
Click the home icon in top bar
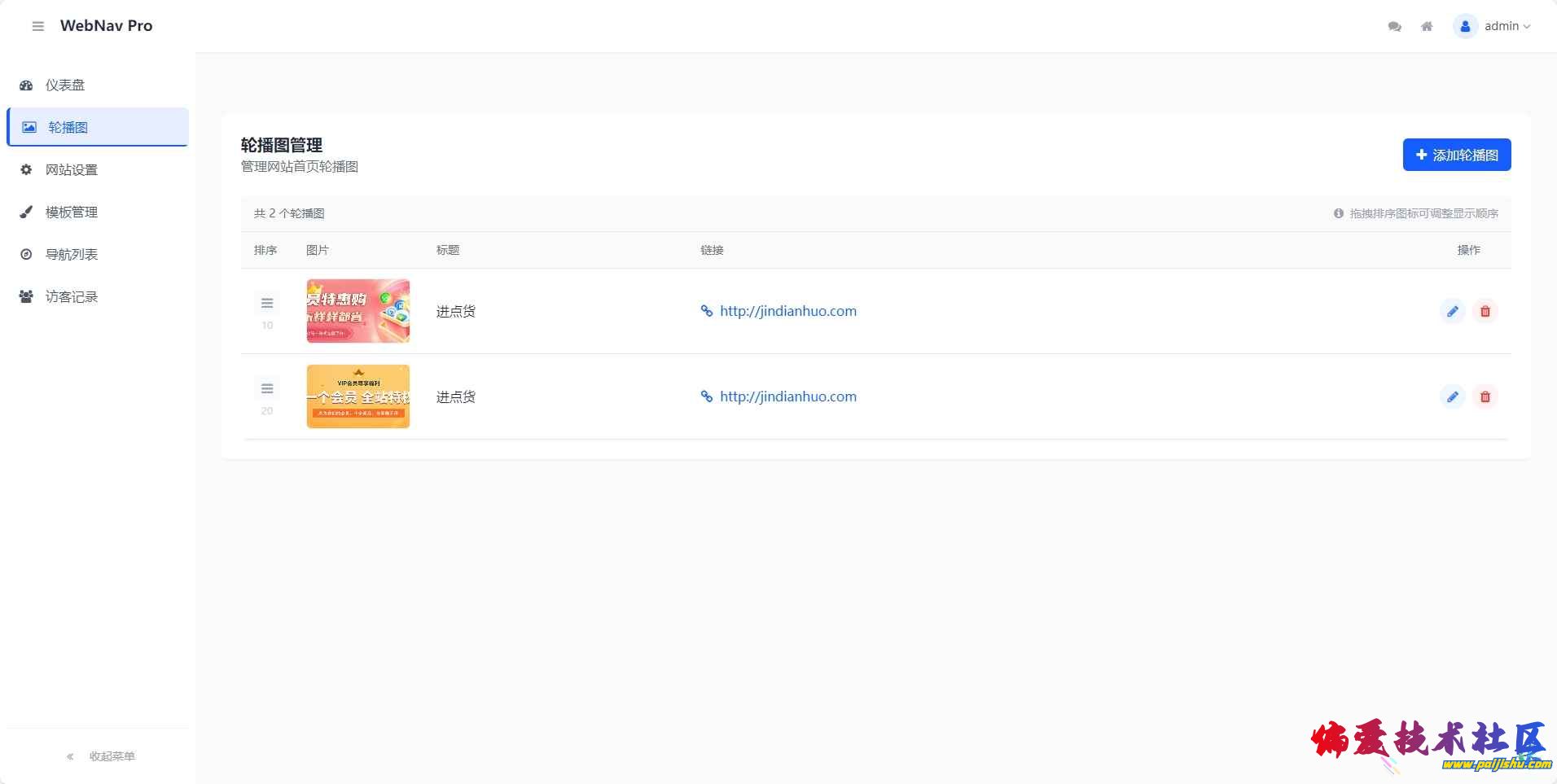tap(1427, 26)
